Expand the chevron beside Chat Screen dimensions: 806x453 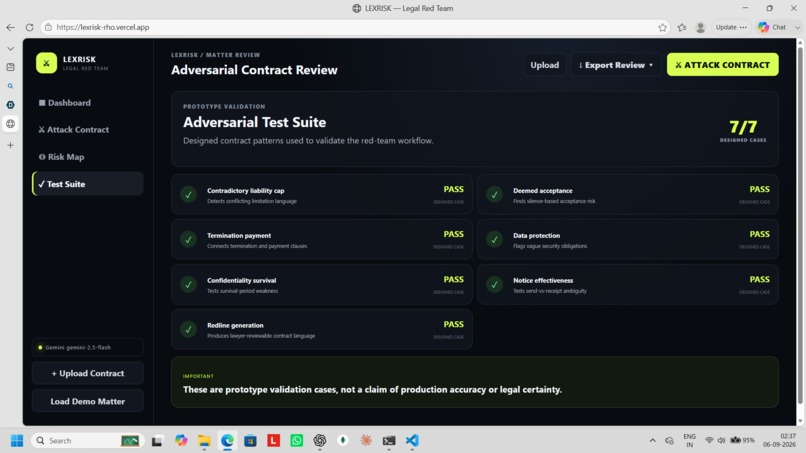point(797,27)
